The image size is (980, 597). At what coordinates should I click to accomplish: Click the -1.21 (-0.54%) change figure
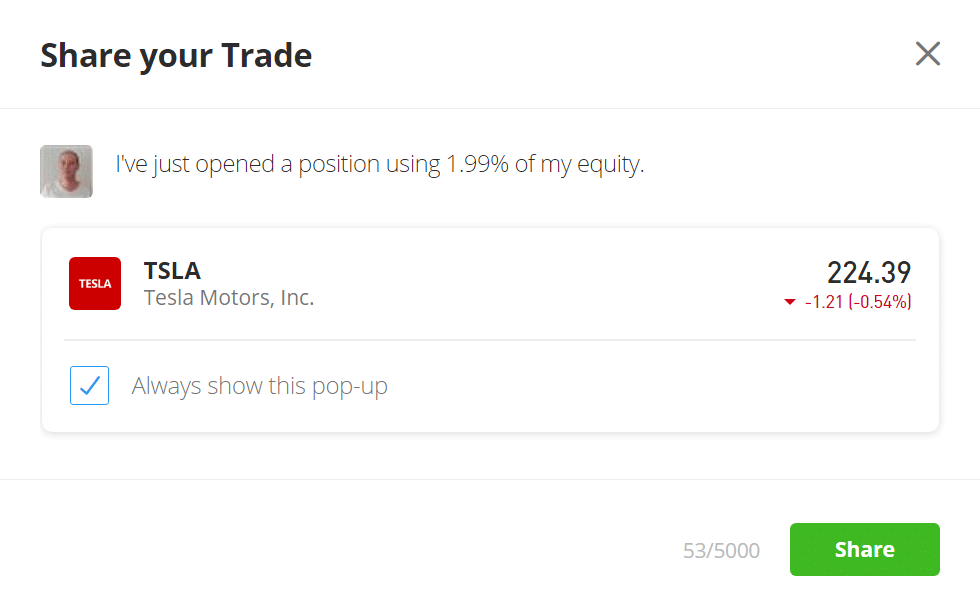tap(858, 302)
